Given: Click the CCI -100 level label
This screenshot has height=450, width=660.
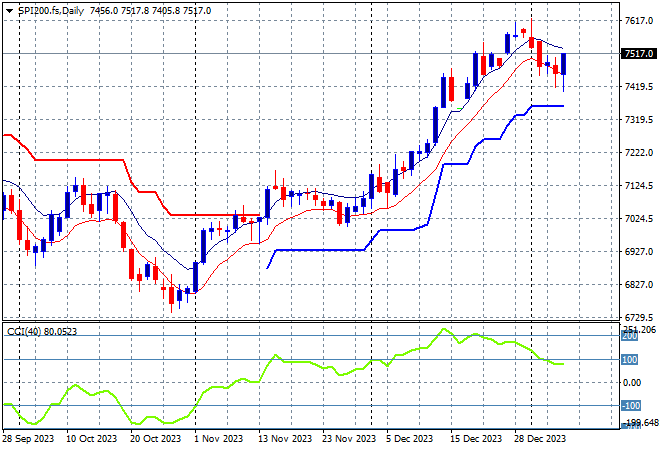Looking at the screenshot, I should [631, 405].
